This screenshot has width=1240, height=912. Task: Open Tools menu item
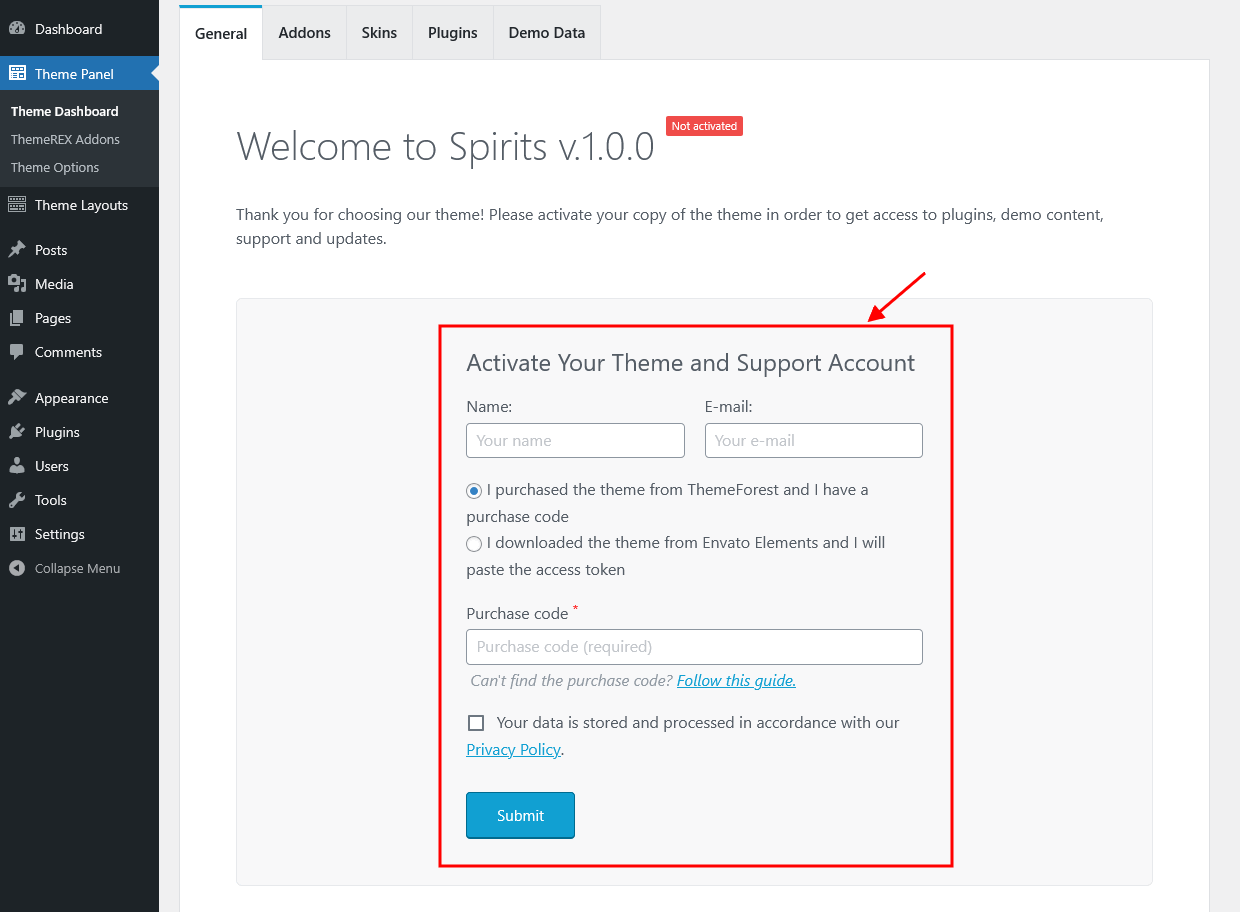(79, 500)
